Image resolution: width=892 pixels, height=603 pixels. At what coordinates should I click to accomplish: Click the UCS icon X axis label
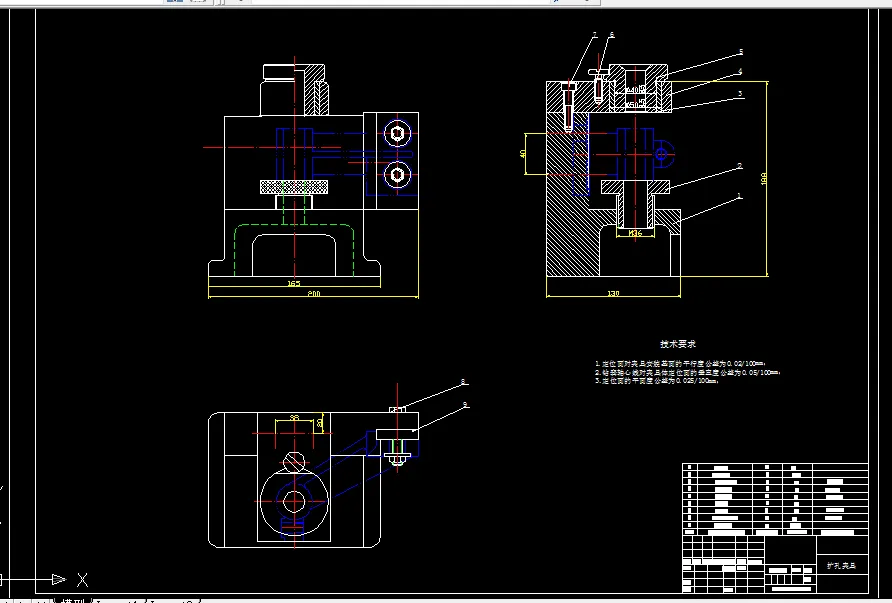(x=82, y=580)
